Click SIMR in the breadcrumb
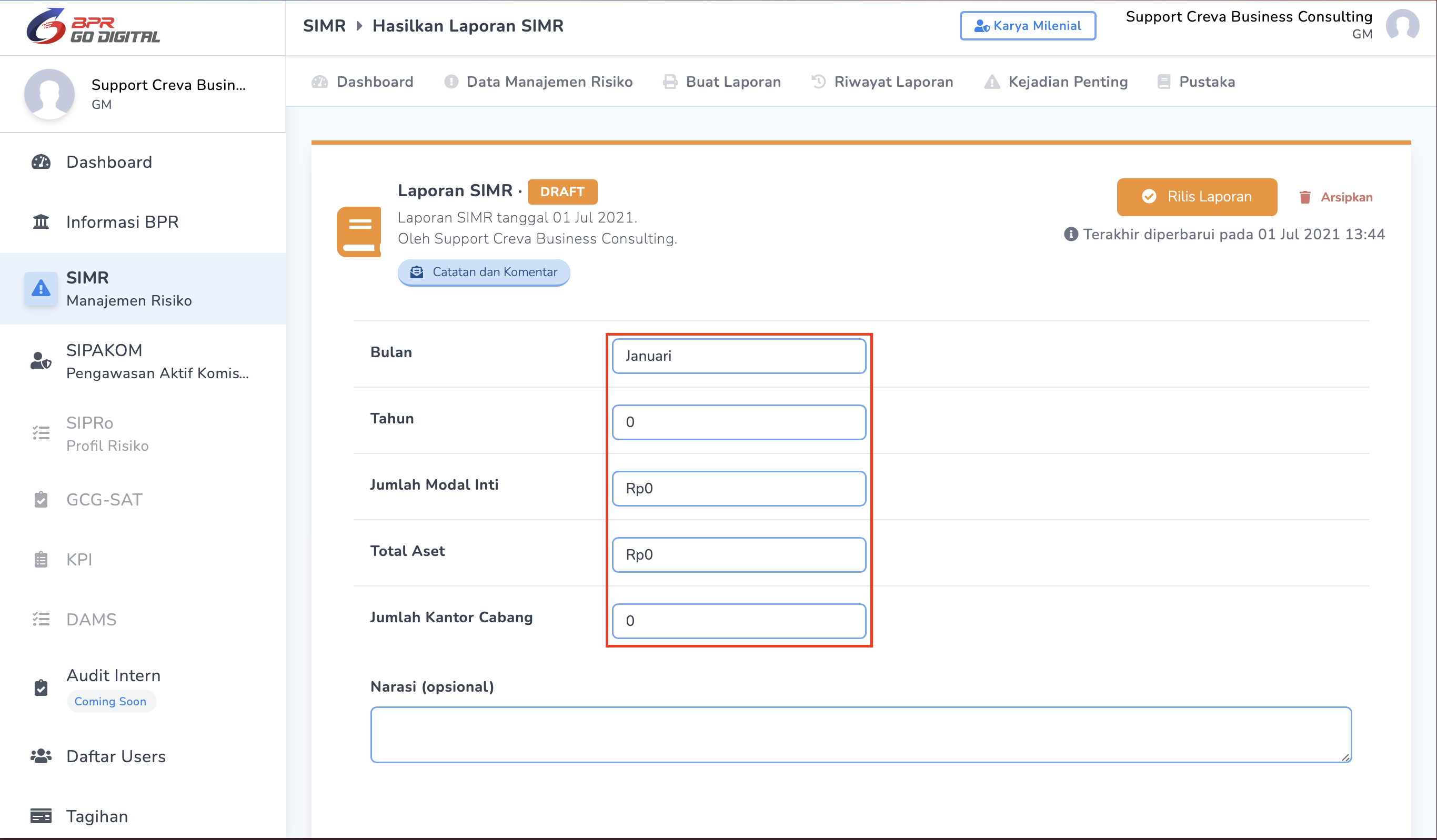 (x=324, y=26)
